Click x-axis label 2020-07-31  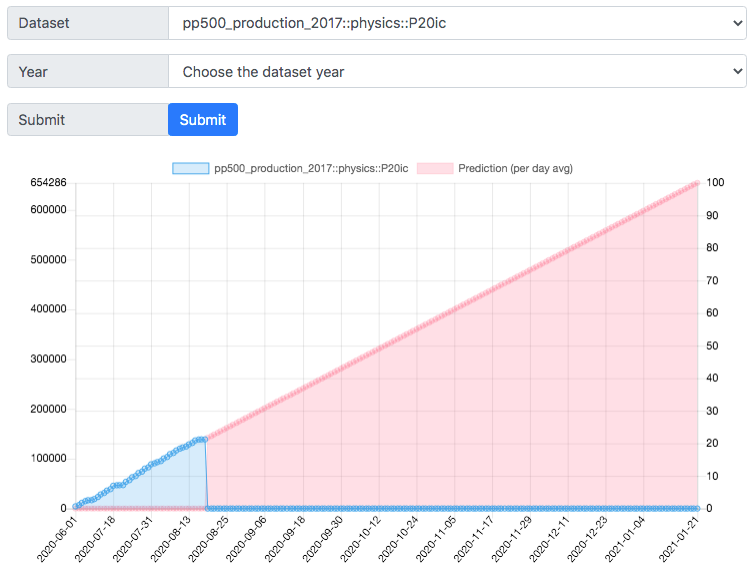133,539
